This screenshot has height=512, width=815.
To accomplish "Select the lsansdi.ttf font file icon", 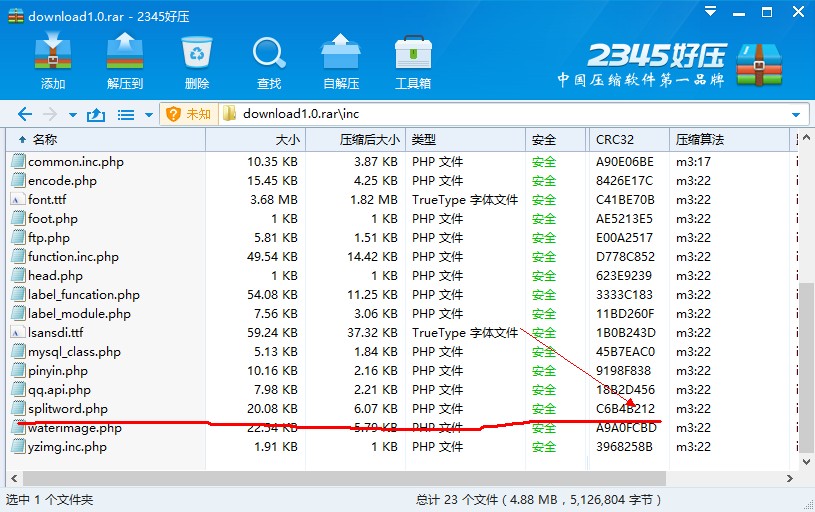I will (x=18, y=332).
